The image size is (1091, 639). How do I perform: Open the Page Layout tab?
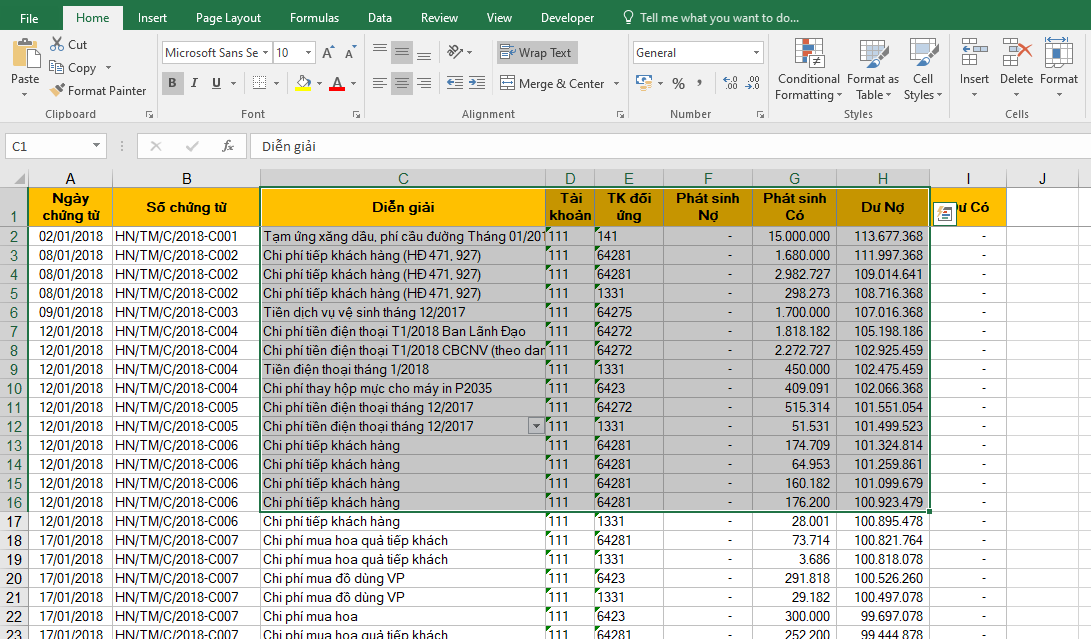228,18
